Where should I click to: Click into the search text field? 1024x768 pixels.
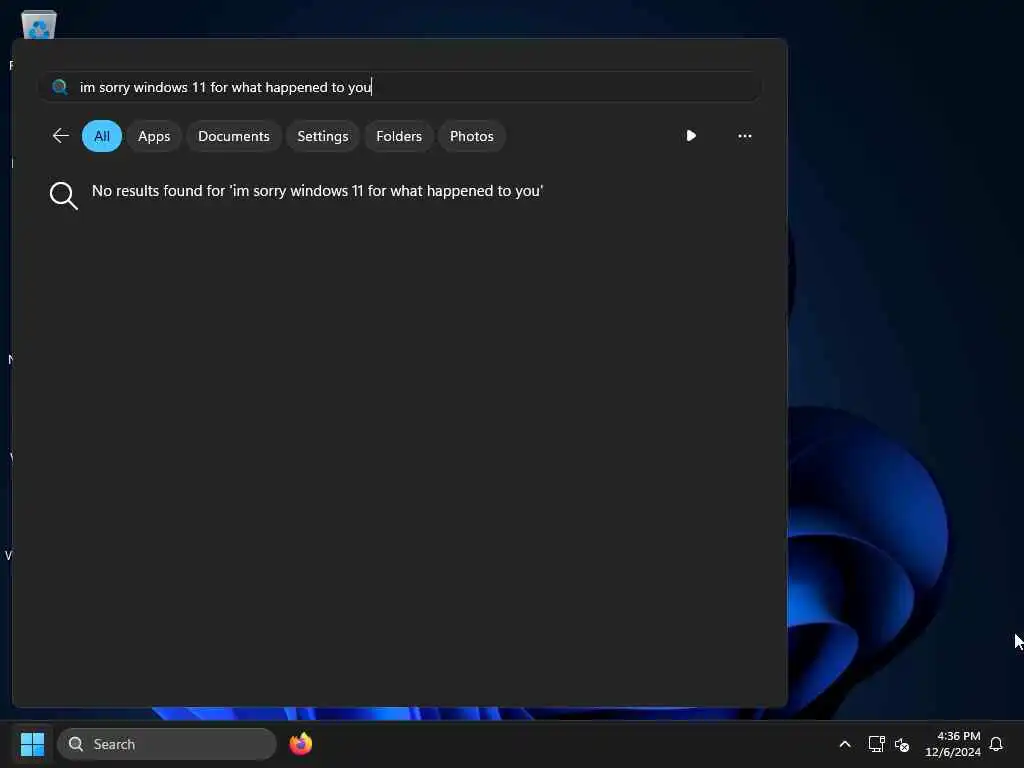point(400,87)
